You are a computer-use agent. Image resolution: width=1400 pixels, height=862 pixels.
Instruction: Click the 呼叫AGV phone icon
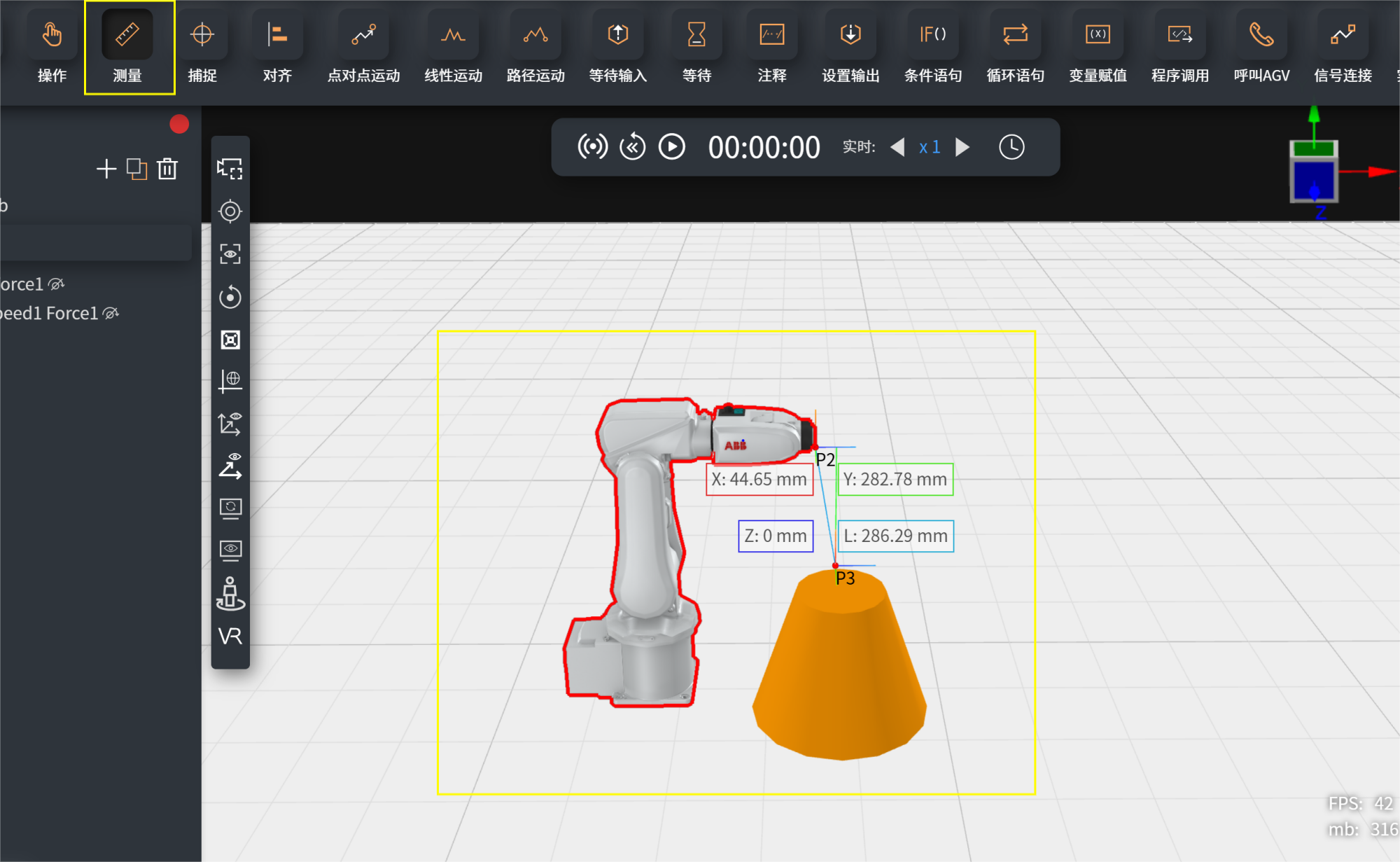click(x=1261, y=34)
